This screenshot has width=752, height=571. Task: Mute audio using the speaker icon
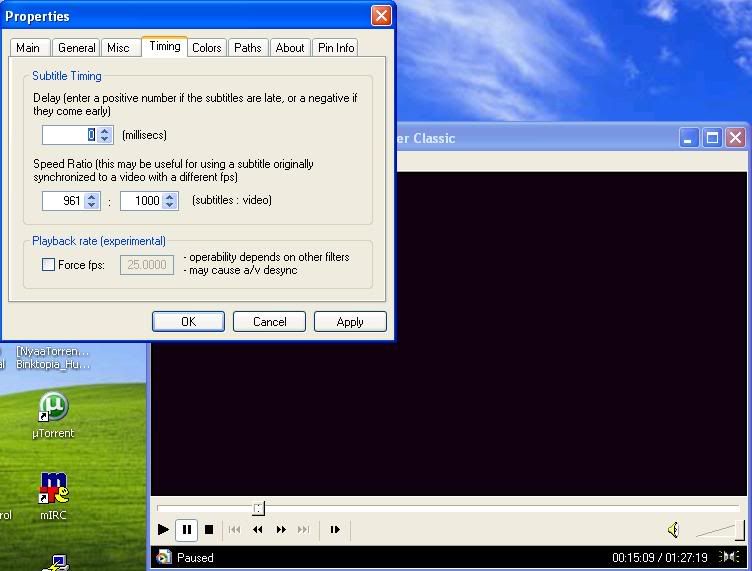click(x=674, y=530)
